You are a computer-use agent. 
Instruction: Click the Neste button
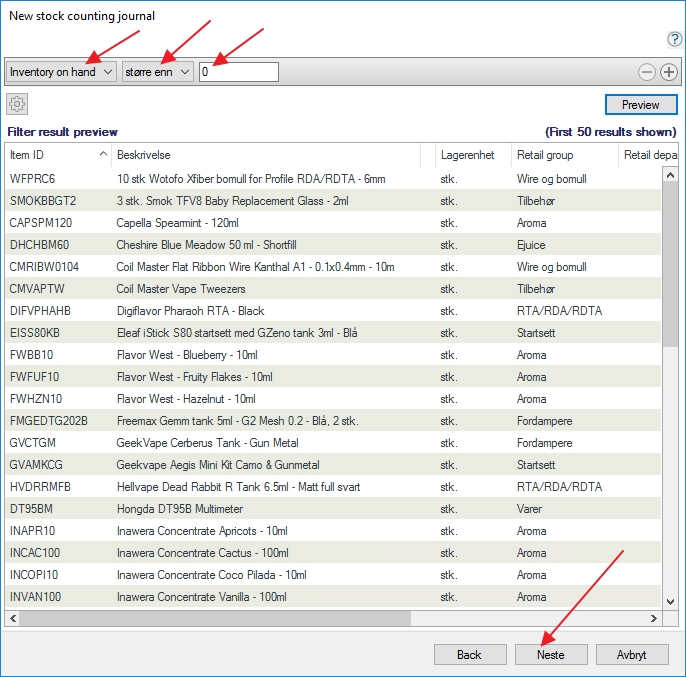[551, 655]
